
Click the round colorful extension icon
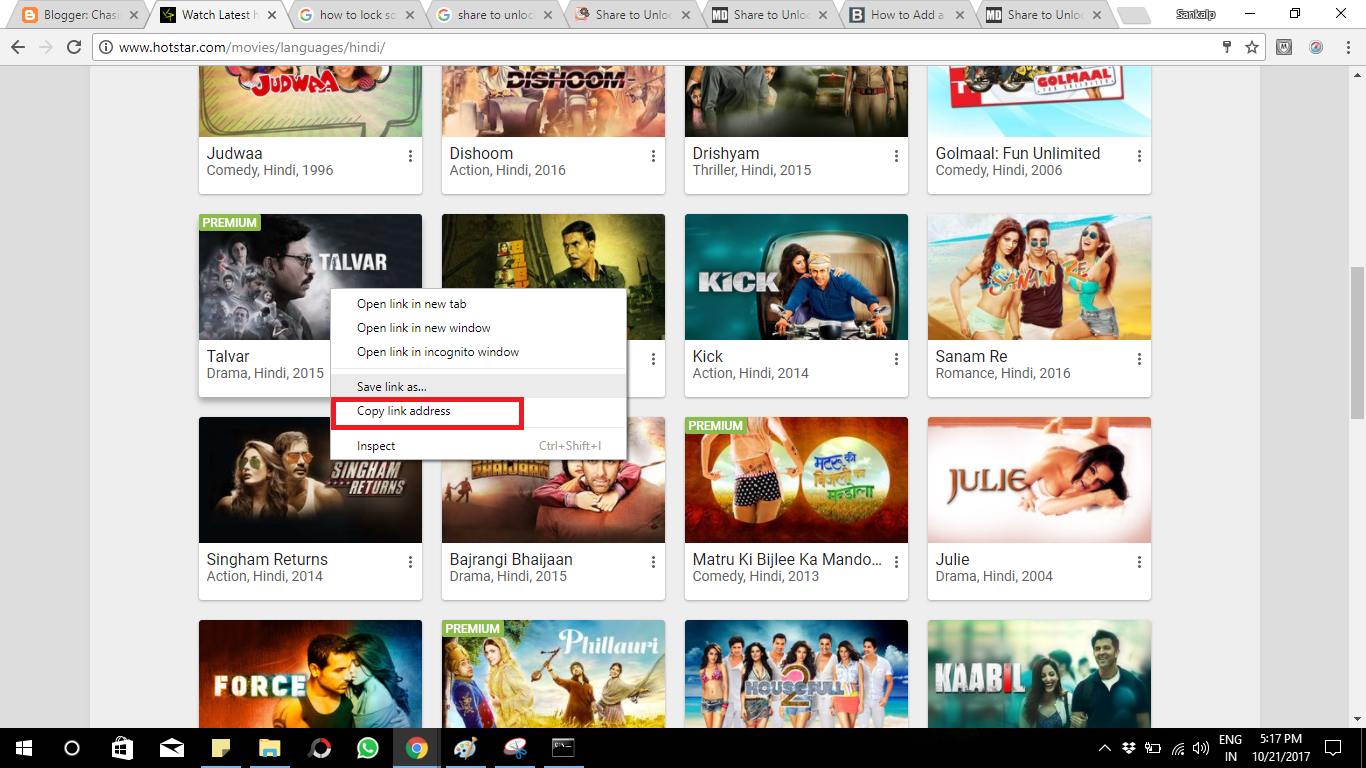[x=1316, y=47]
